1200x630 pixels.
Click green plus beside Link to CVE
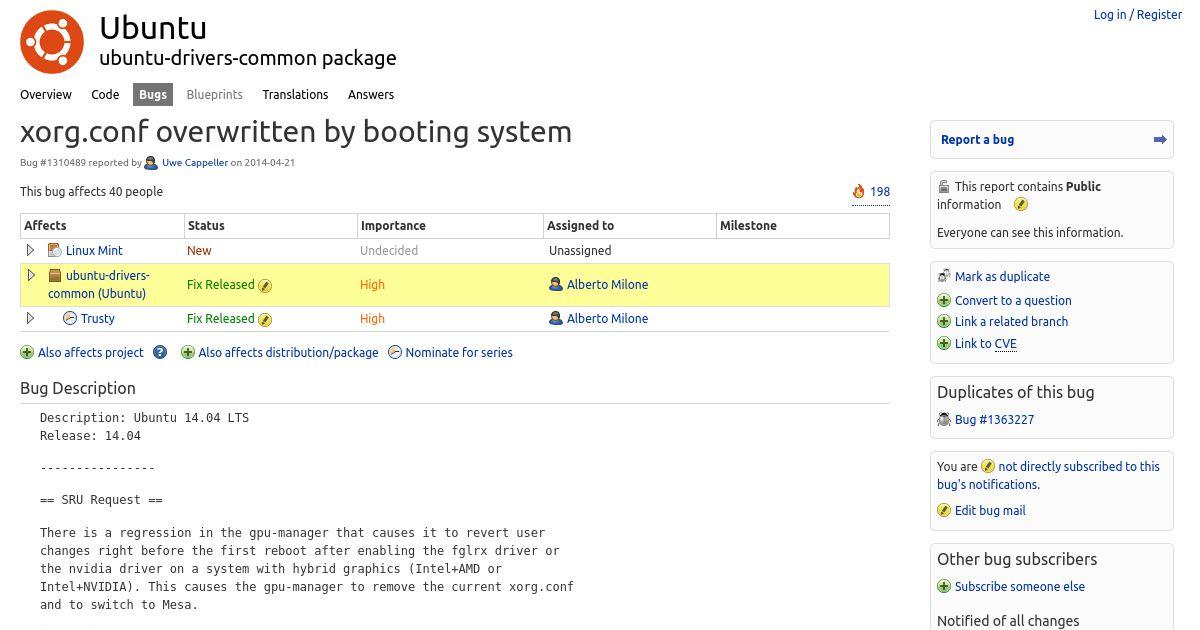point(944,344)
